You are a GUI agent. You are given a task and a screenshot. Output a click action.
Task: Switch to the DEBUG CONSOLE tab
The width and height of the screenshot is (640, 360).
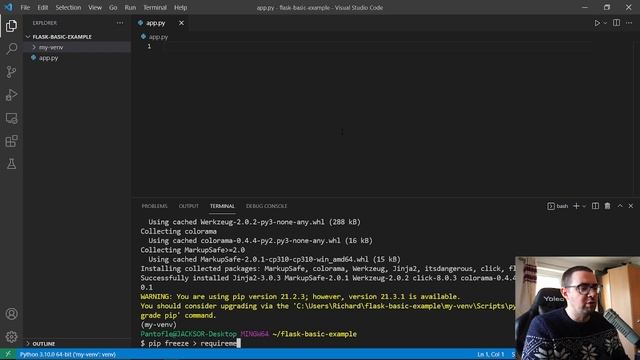click(266, 206)
